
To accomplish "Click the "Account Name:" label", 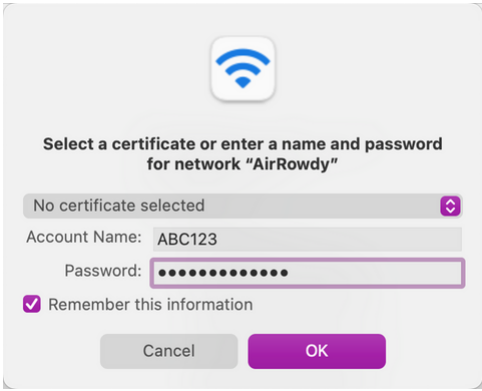I will point(84,237).
